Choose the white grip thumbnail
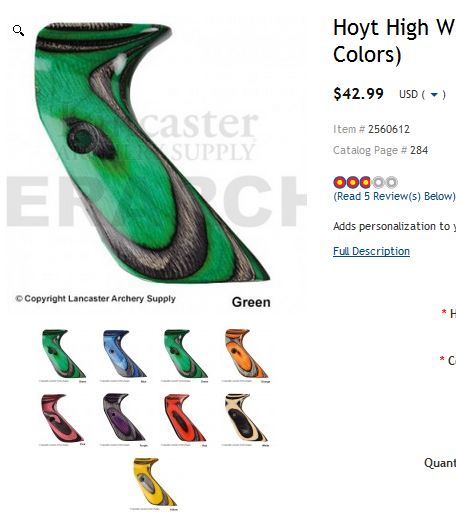 coord(246,419)
